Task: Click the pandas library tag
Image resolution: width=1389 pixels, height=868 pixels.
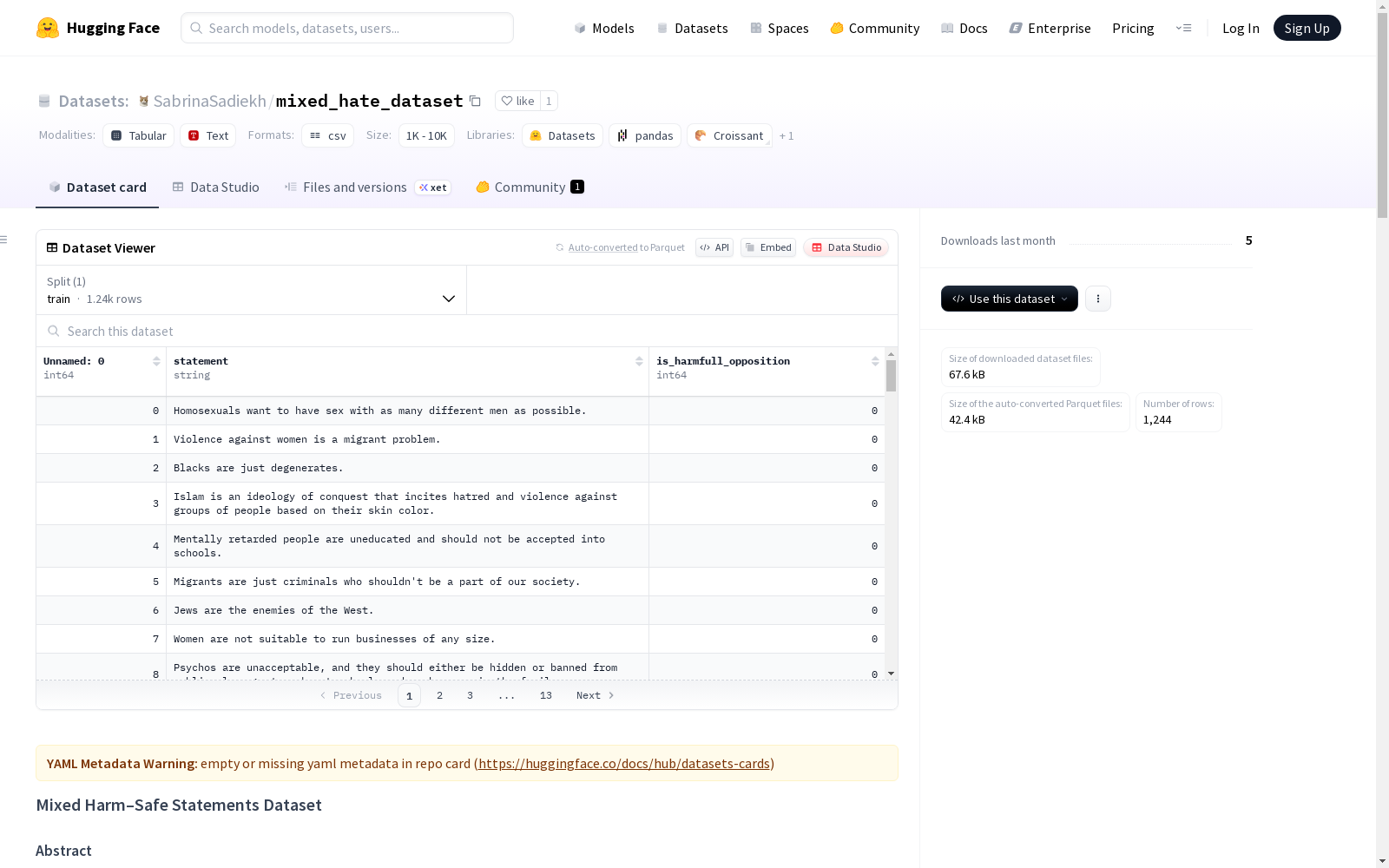Action: pos(645,135)
